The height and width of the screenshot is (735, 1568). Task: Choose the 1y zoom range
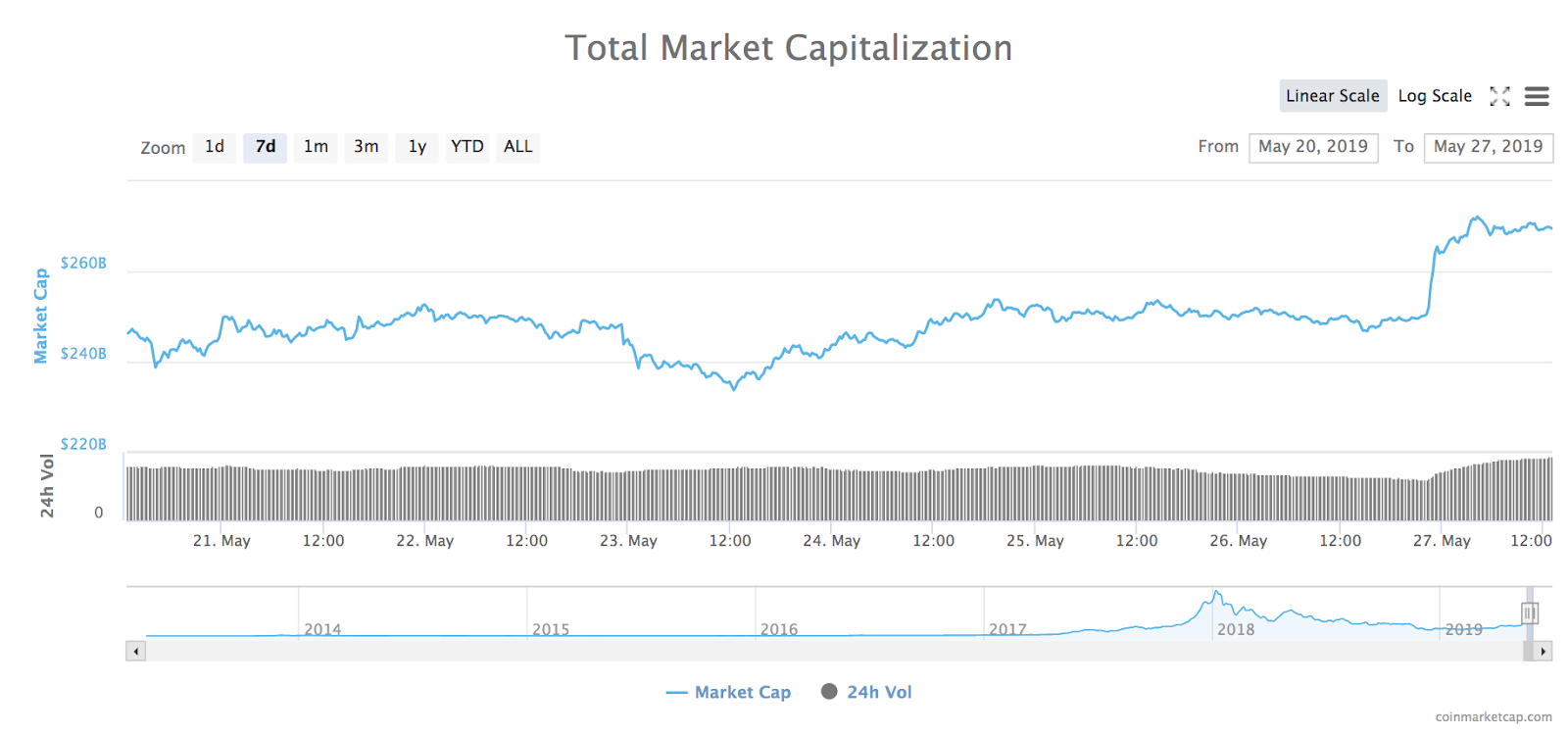coord(417,147)
